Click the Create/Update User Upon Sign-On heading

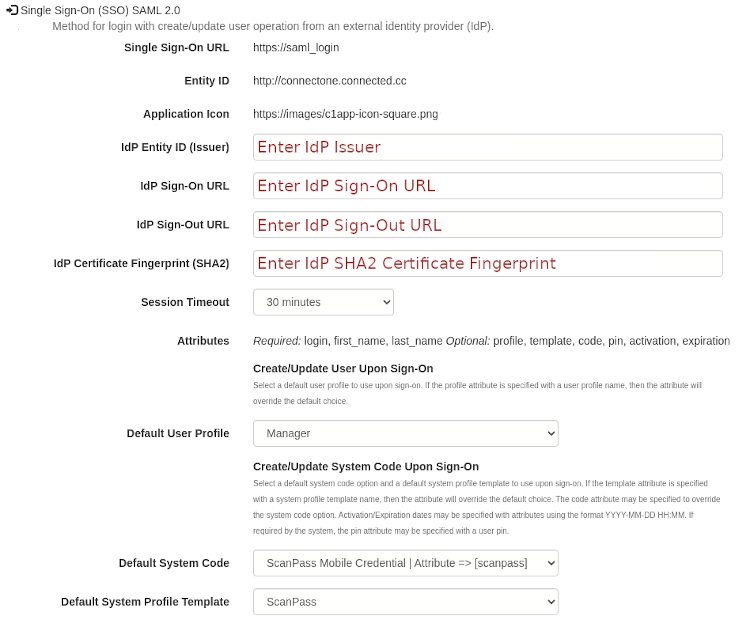click(343, 369)
